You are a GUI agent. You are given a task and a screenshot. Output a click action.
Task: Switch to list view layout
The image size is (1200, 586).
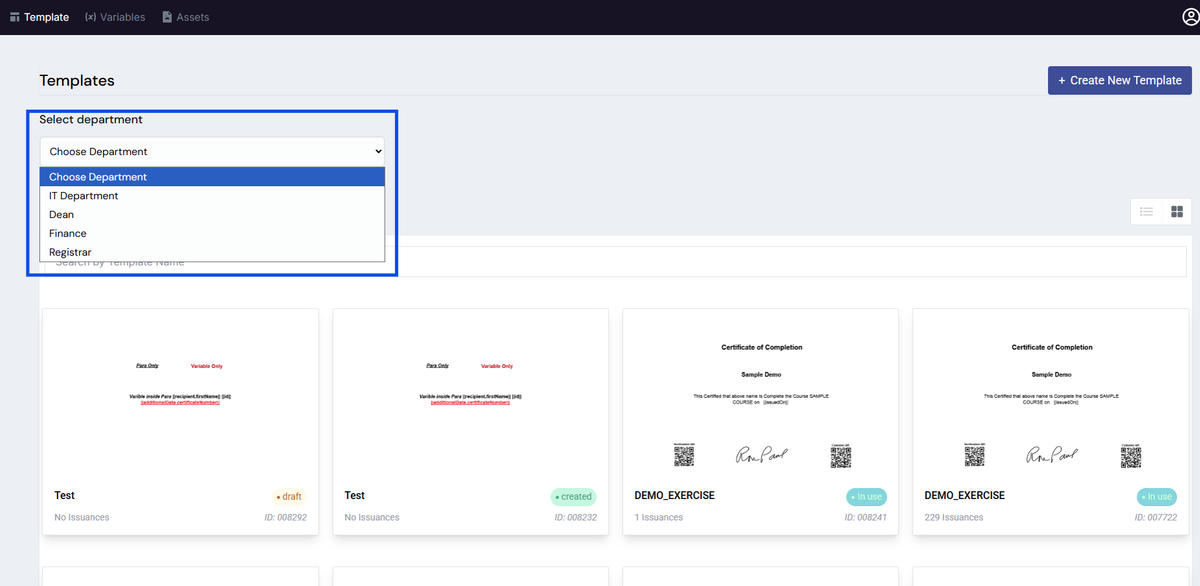[x=1147, y=212]
